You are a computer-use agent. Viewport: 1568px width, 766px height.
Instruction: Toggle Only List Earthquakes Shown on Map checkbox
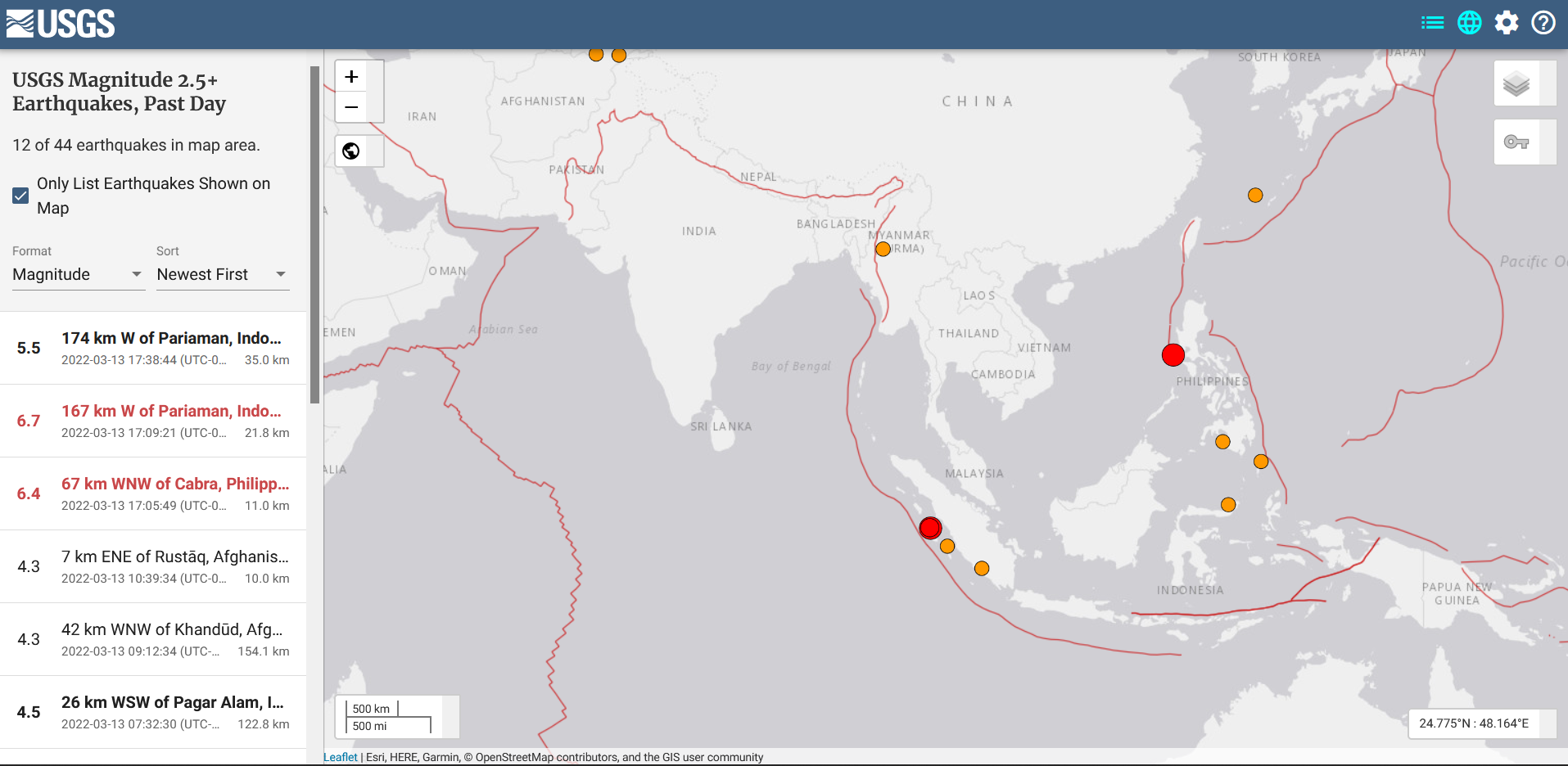point(20,196)
